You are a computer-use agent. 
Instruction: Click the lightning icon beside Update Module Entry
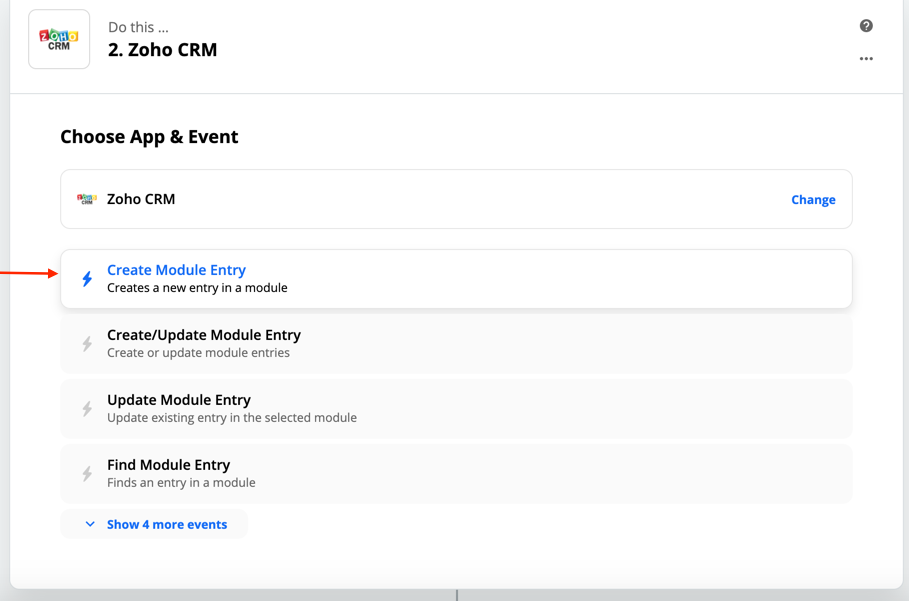(87, 409)
